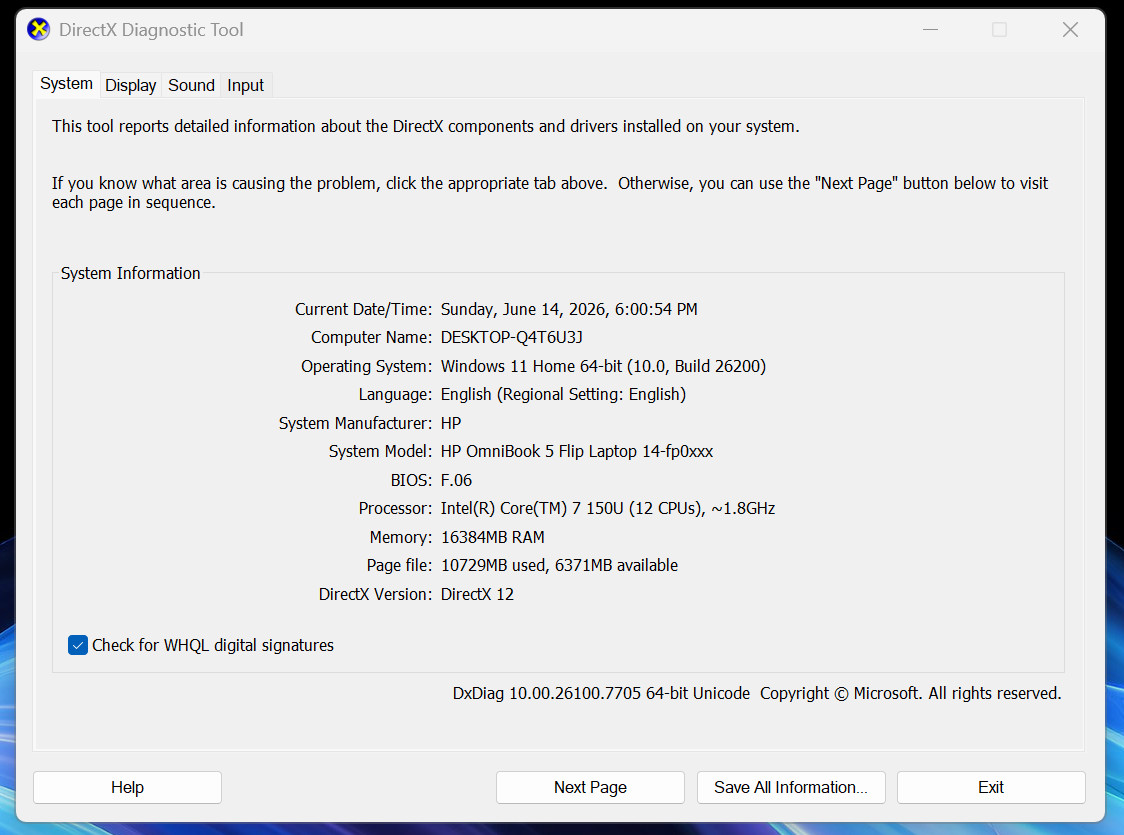Viewport: 1124px width, 835px height.
Task: Click the 'If you know what area' paragraph
Action: tap(550, 193)
